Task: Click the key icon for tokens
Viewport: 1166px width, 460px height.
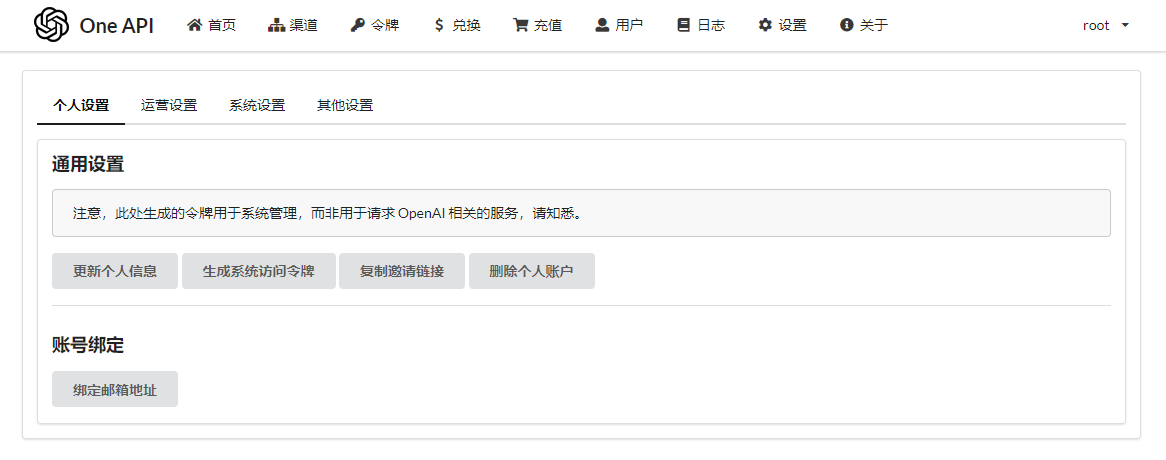Action: coord(358,25)
